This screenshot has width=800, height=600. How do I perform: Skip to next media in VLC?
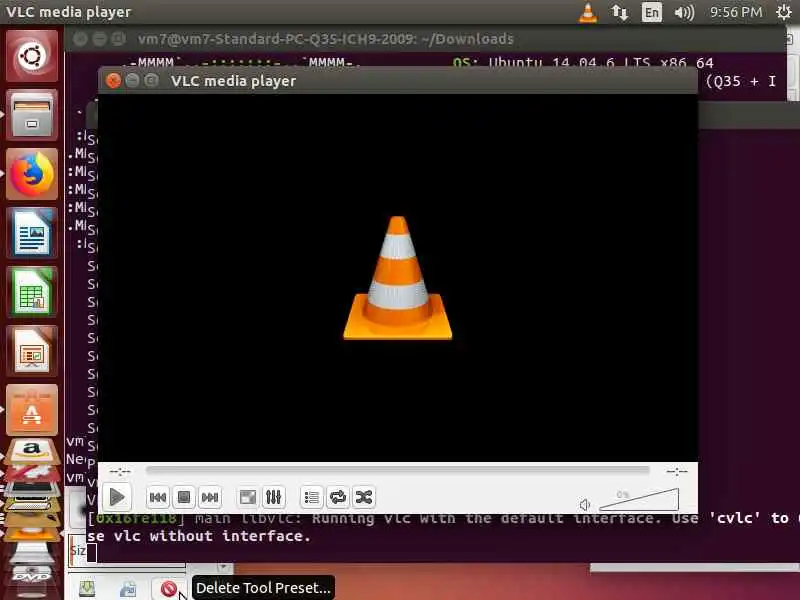tap(210, 497)
